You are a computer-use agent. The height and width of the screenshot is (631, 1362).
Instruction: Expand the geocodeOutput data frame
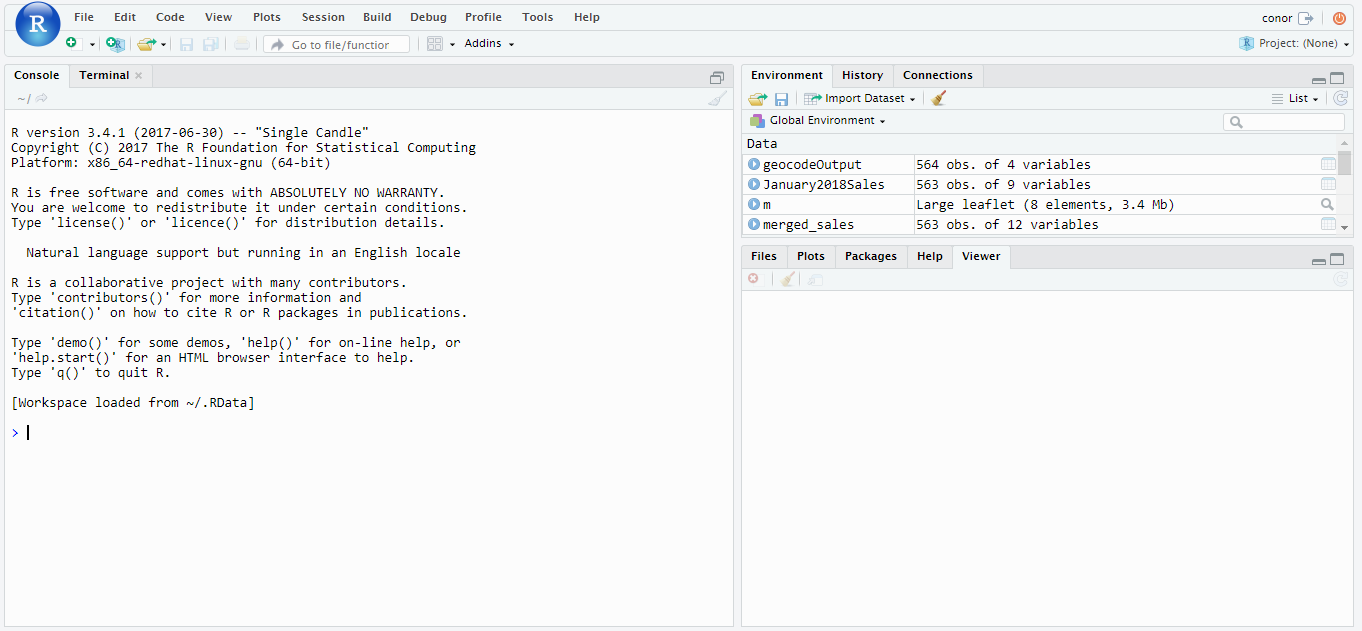[x=754, y=164]
